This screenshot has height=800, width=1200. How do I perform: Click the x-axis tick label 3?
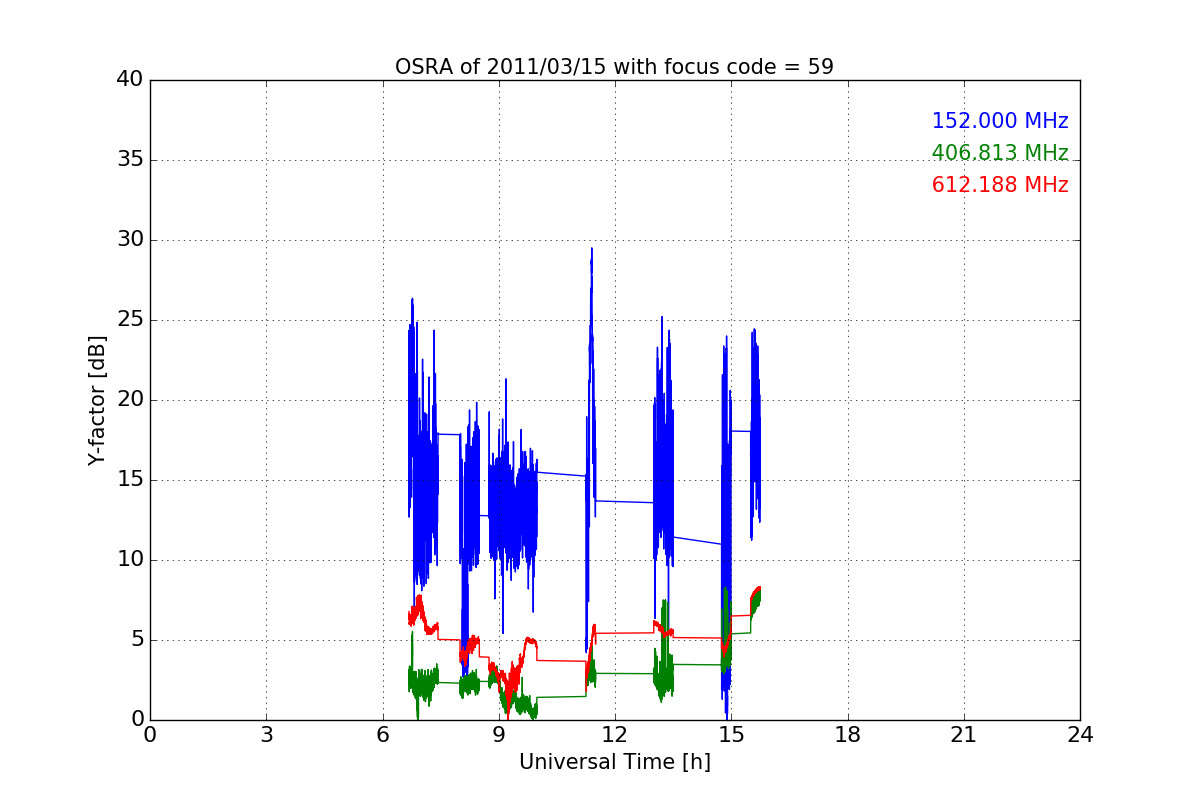pos(266,735)
